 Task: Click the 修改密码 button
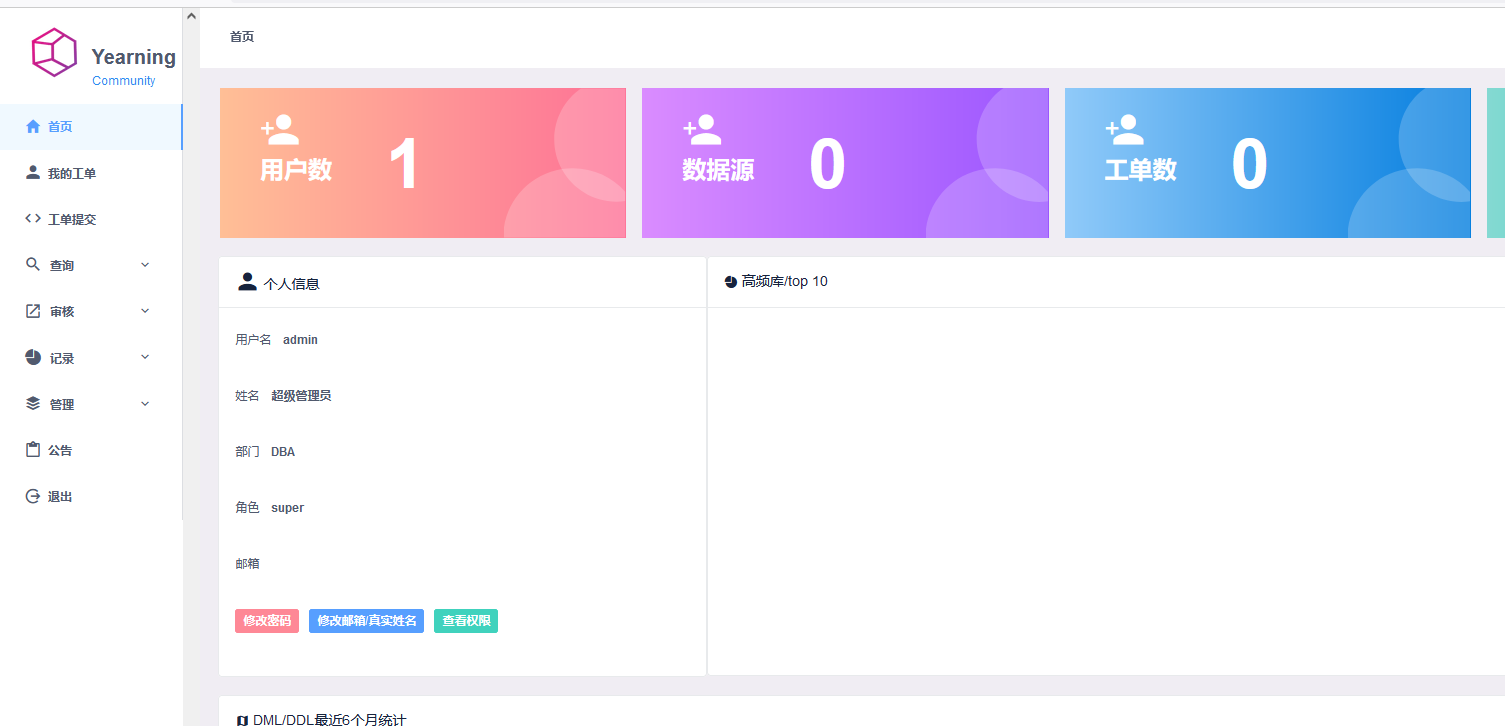(267, 621)
